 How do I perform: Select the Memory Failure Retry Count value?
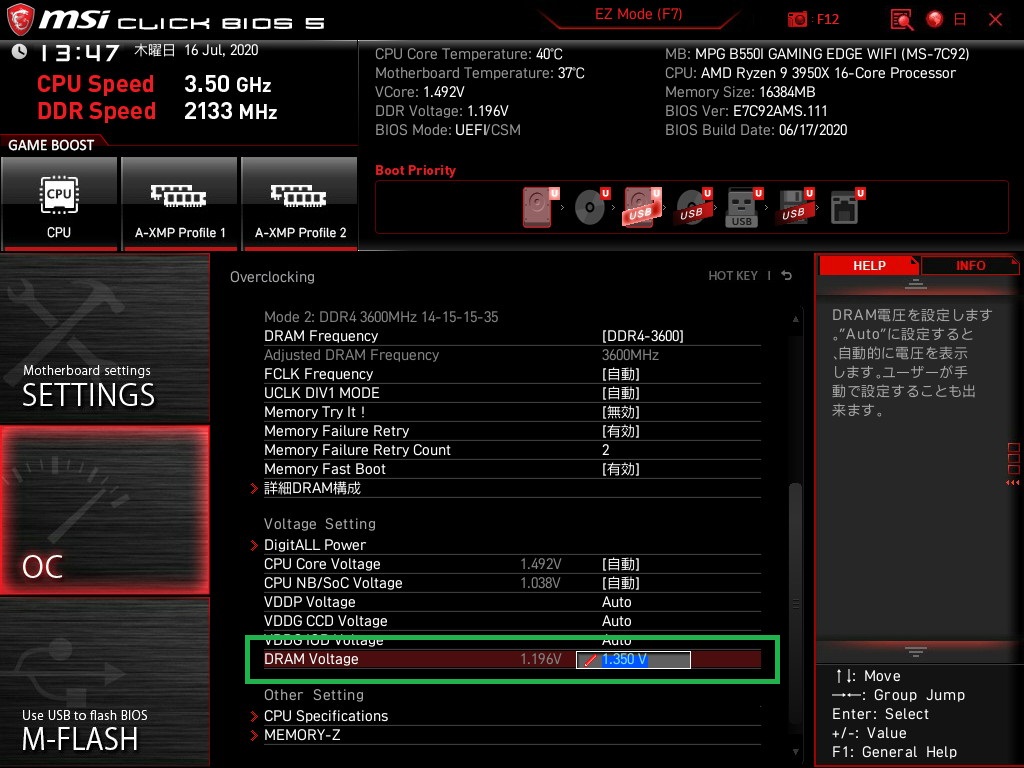tap(605, 450)
